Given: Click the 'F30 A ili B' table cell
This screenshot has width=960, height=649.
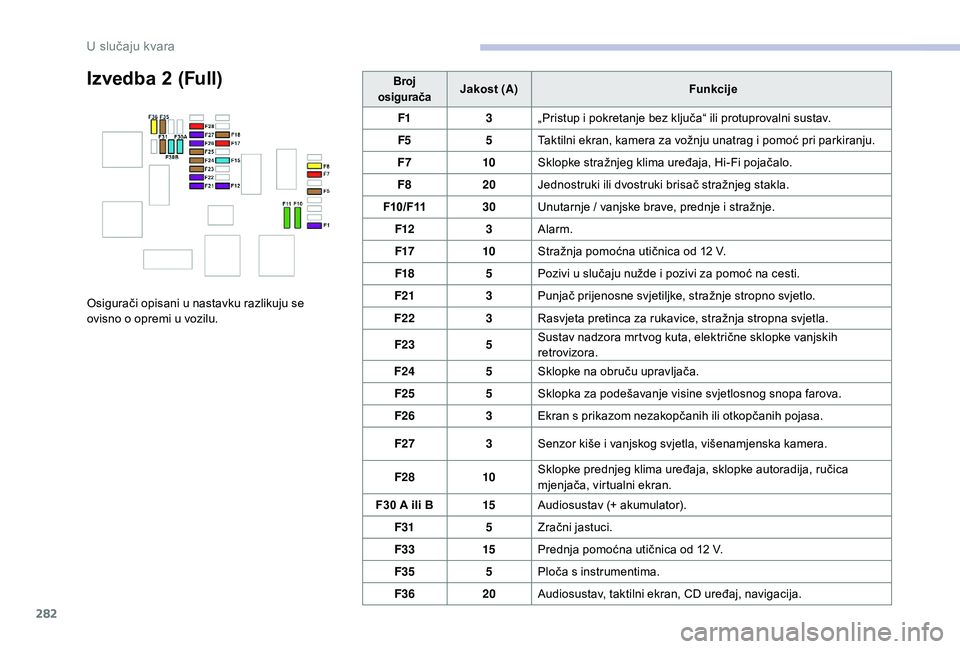Looking at the screenshot, I should (x=404, y=505).
